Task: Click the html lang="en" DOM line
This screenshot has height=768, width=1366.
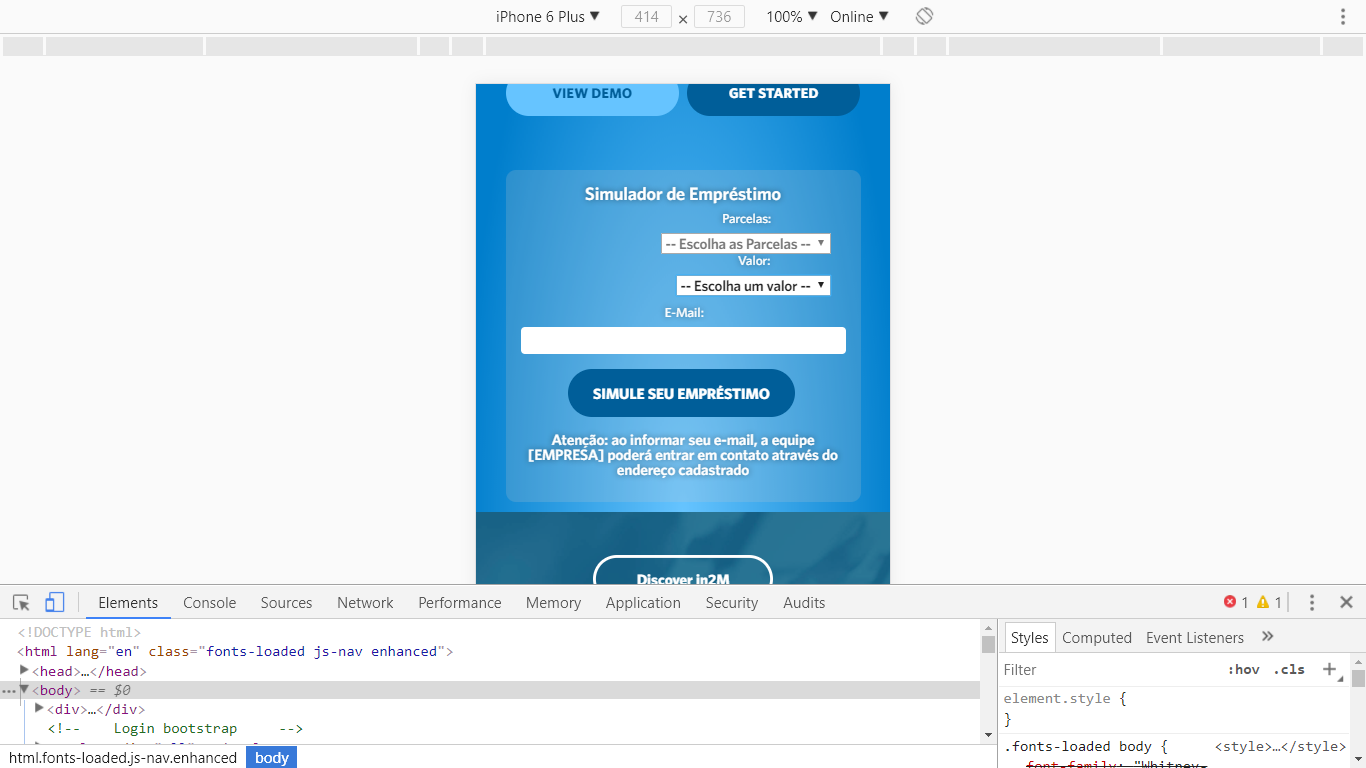Action: point(235,651)
